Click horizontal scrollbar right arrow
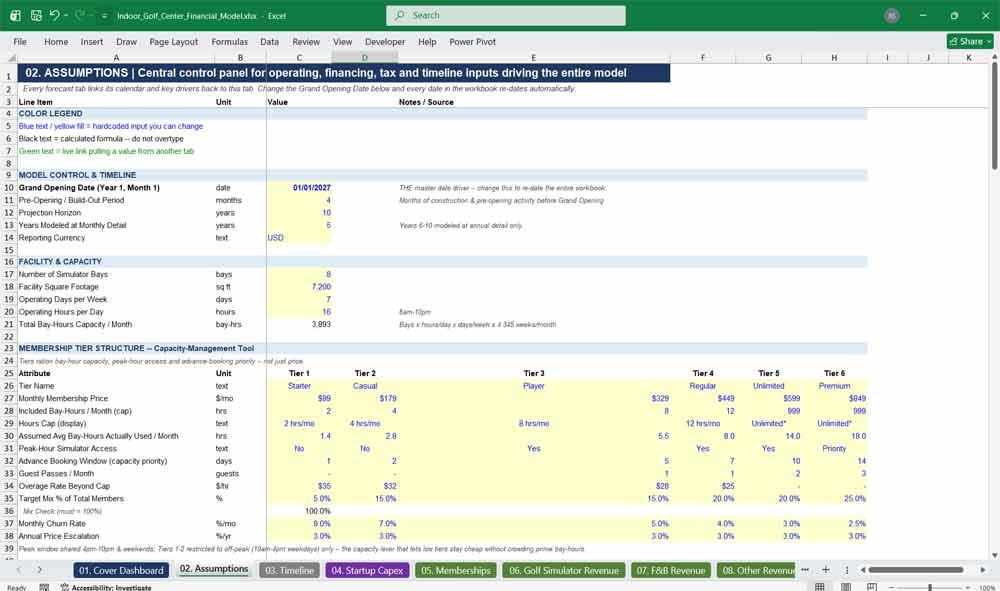 [x=983, y=570]
